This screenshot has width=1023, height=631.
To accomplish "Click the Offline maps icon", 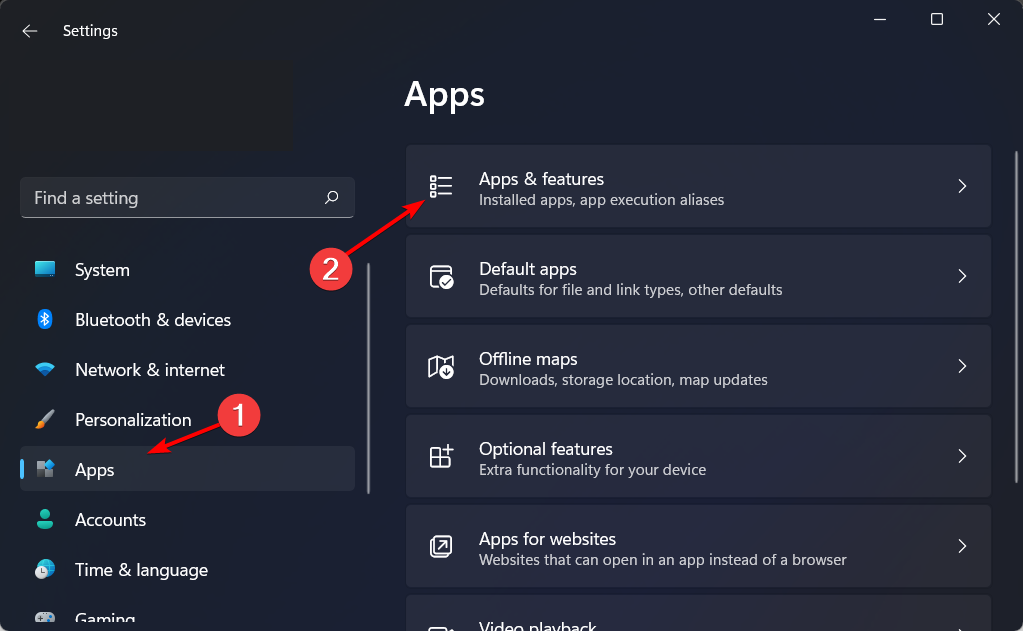I will (441, 366).
